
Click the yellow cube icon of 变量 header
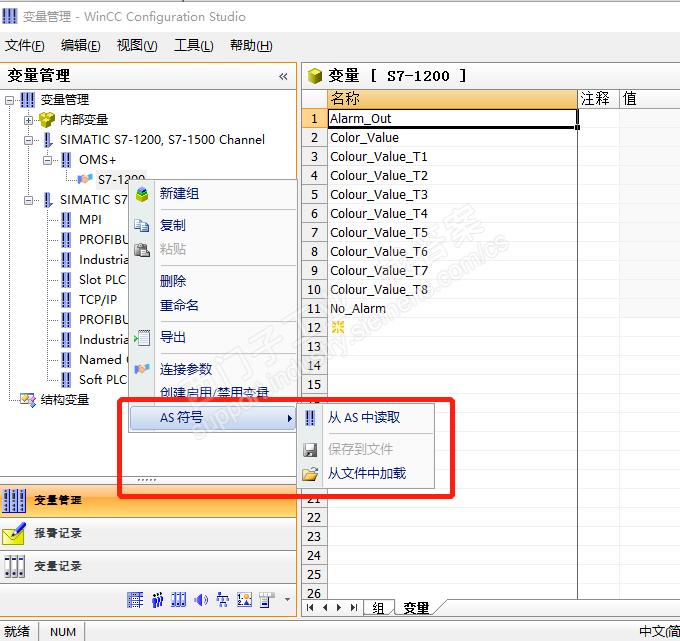(315, 76)
